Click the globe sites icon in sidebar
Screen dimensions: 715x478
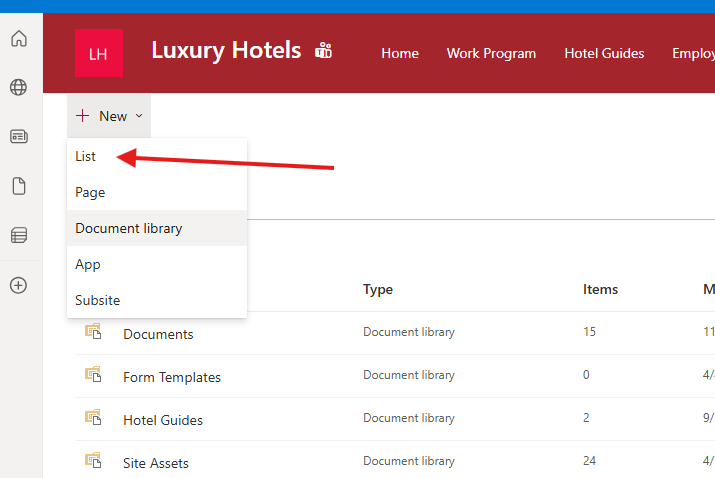(18, 88)
